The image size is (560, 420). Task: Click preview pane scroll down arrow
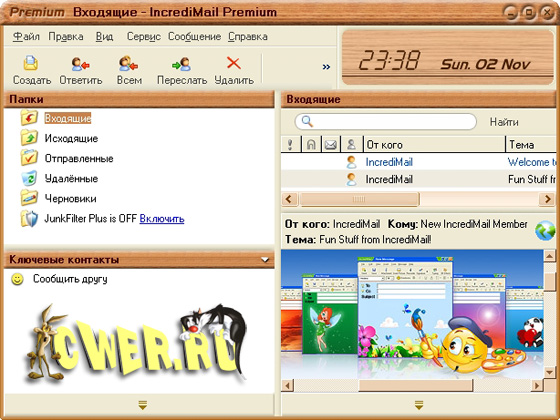549,372
